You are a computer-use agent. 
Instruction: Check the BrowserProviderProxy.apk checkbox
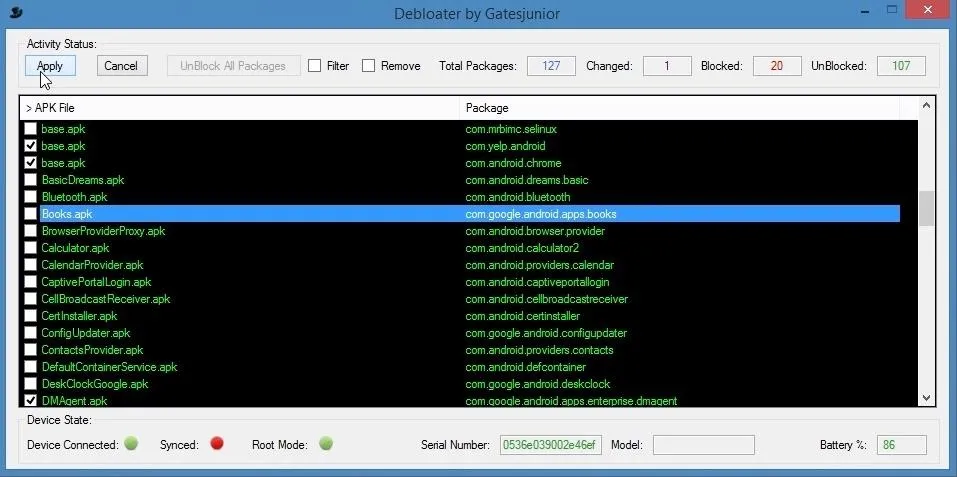coord(30,231)
